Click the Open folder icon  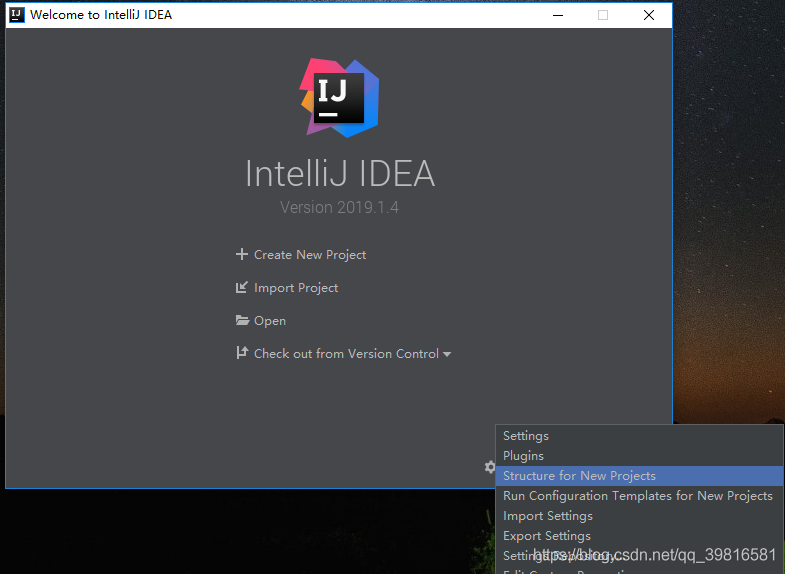(241, 320)
